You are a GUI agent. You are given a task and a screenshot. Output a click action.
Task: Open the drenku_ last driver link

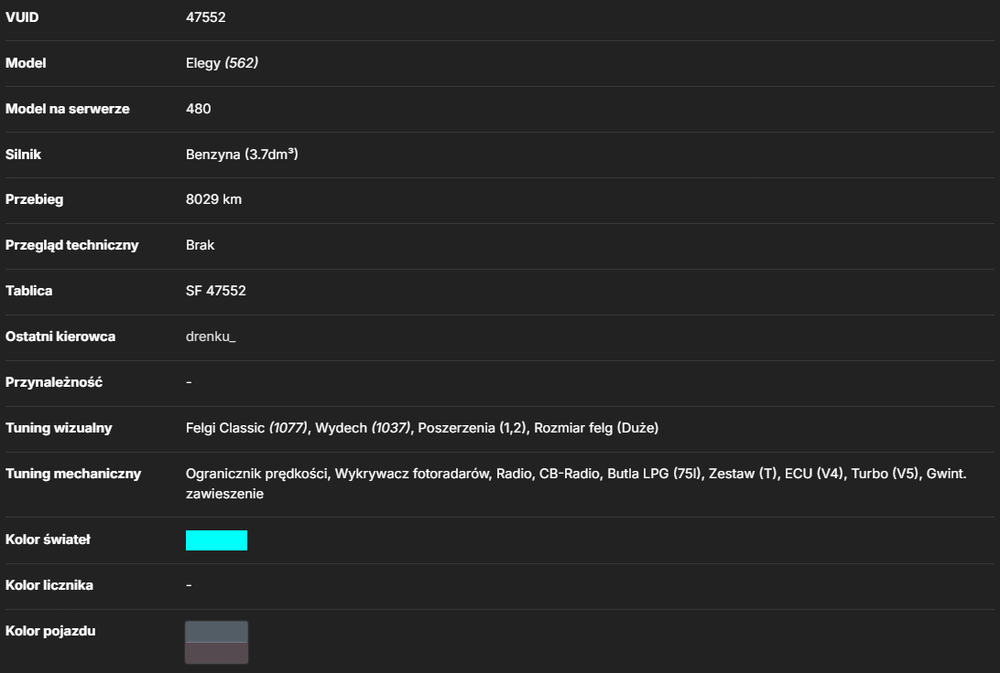[210, 337]
